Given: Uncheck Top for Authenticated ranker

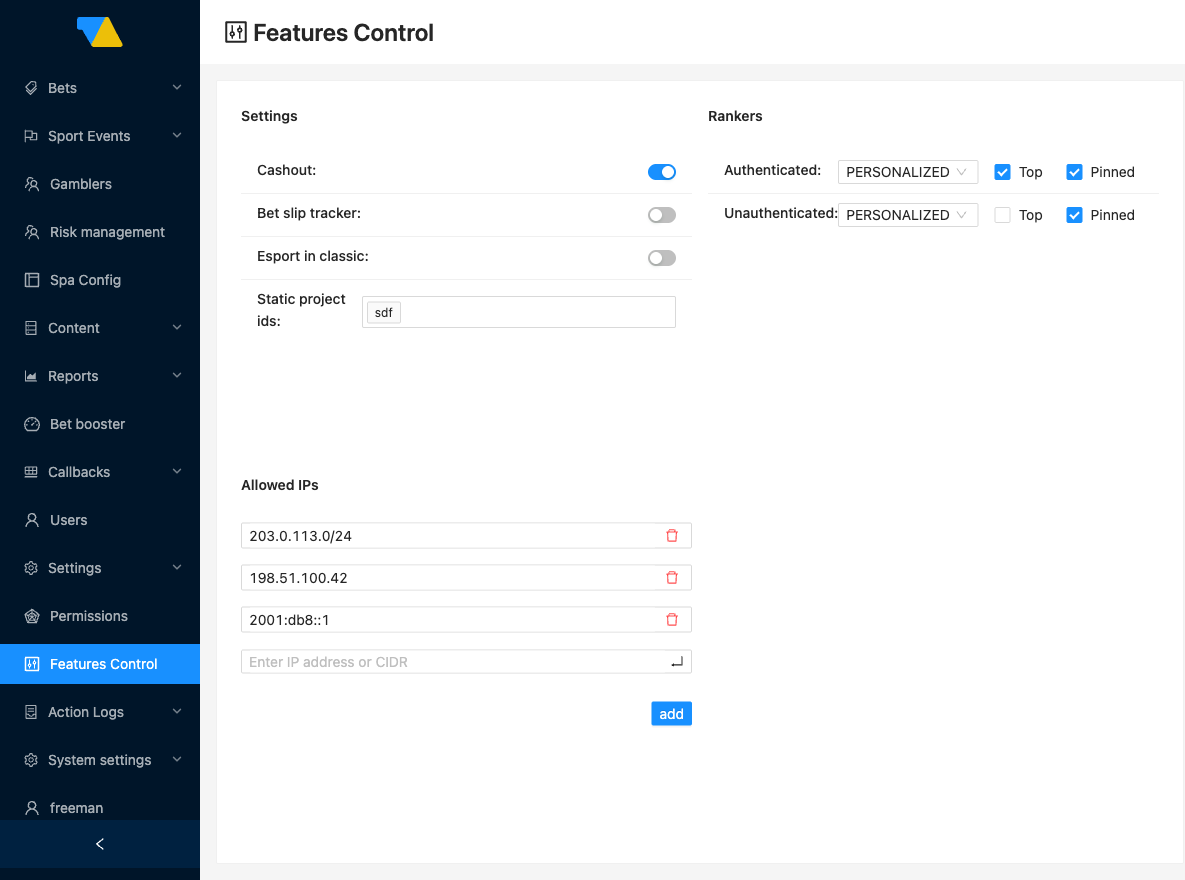Looking at the screenshot, I should point(1002,172).
